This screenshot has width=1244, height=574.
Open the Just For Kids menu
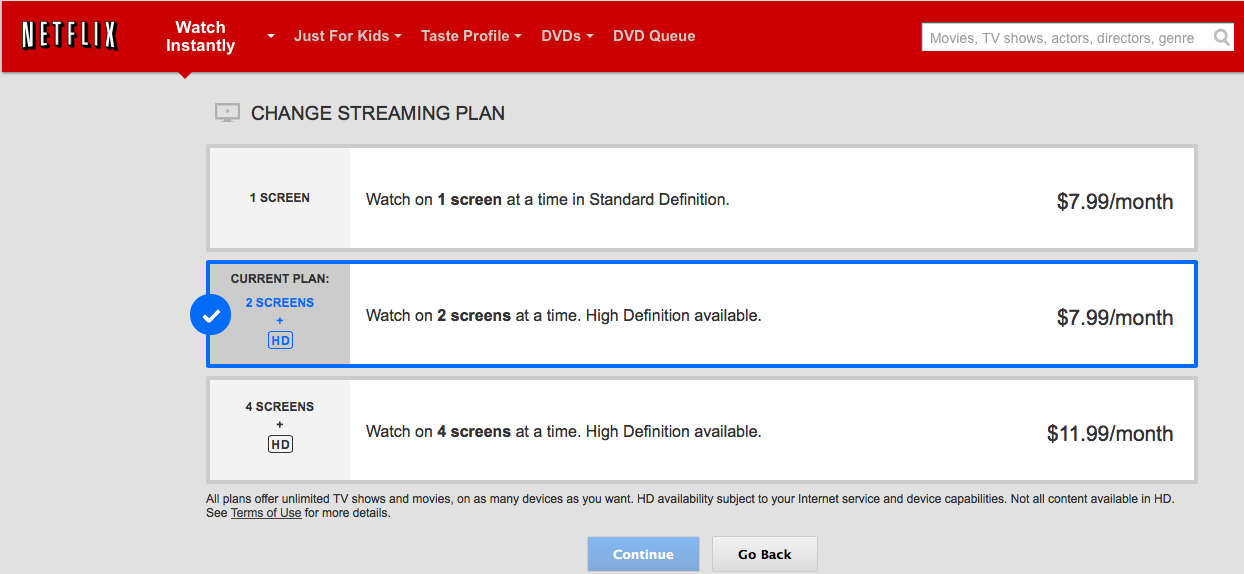[x=347, y=36]
